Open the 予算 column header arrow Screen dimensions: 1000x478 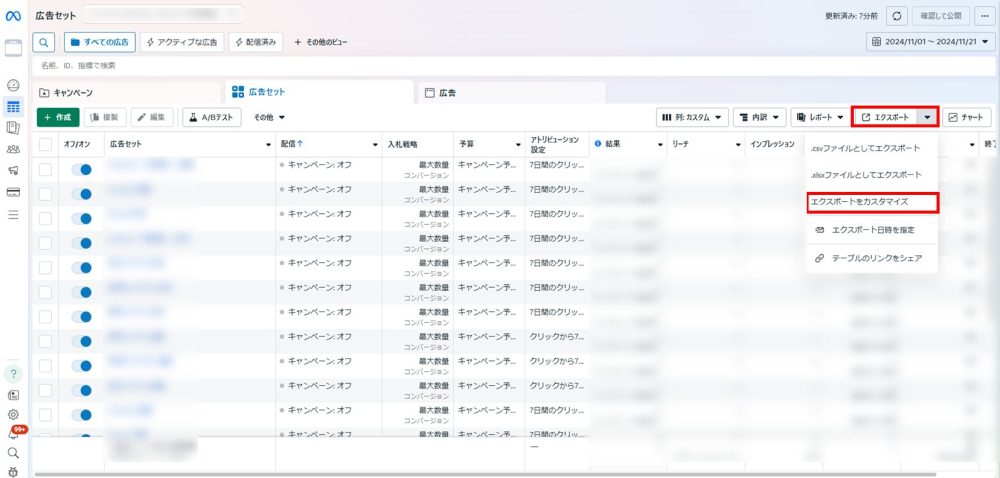(518, 145)
